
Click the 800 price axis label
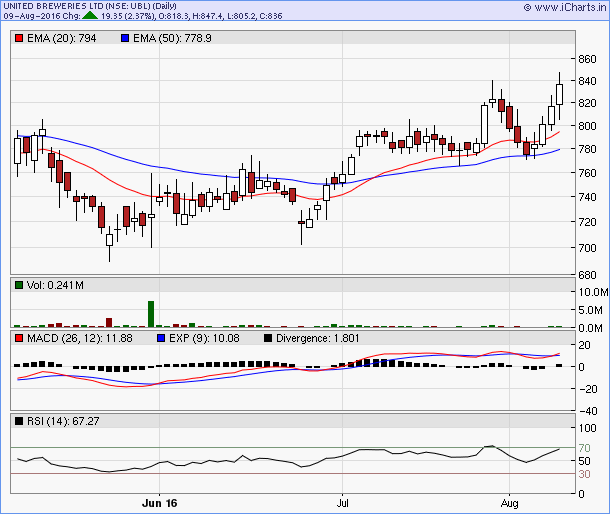[x=587, y=126]
